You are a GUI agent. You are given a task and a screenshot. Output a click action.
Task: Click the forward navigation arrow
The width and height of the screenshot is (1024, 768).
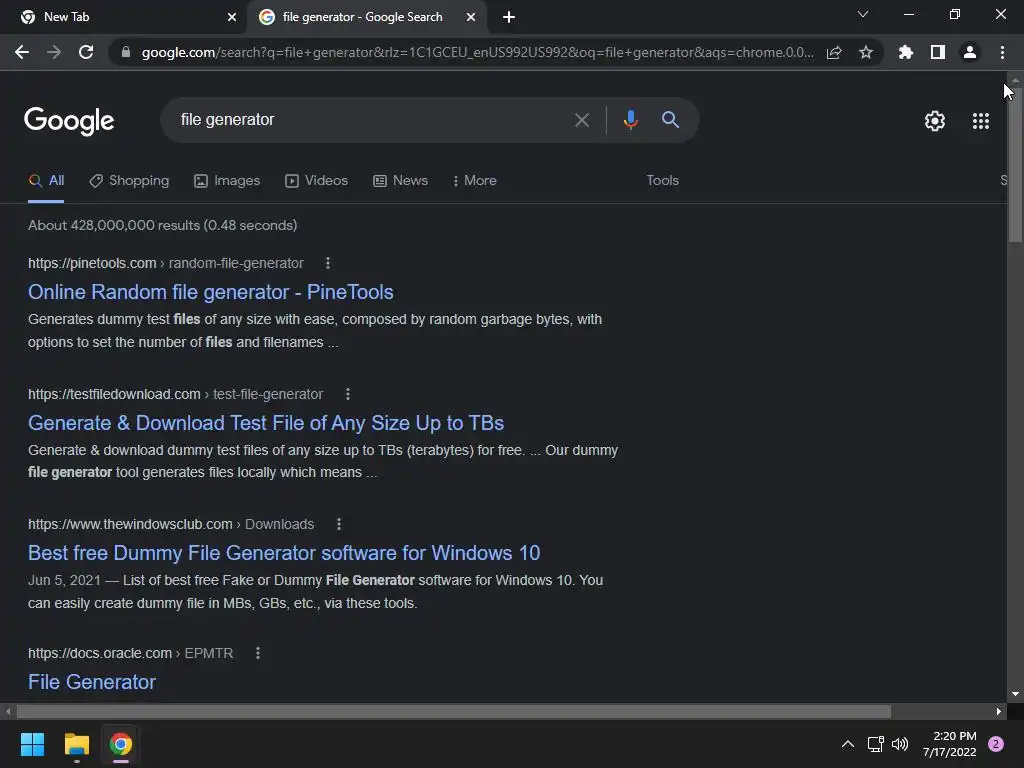(x=54, y=52)
